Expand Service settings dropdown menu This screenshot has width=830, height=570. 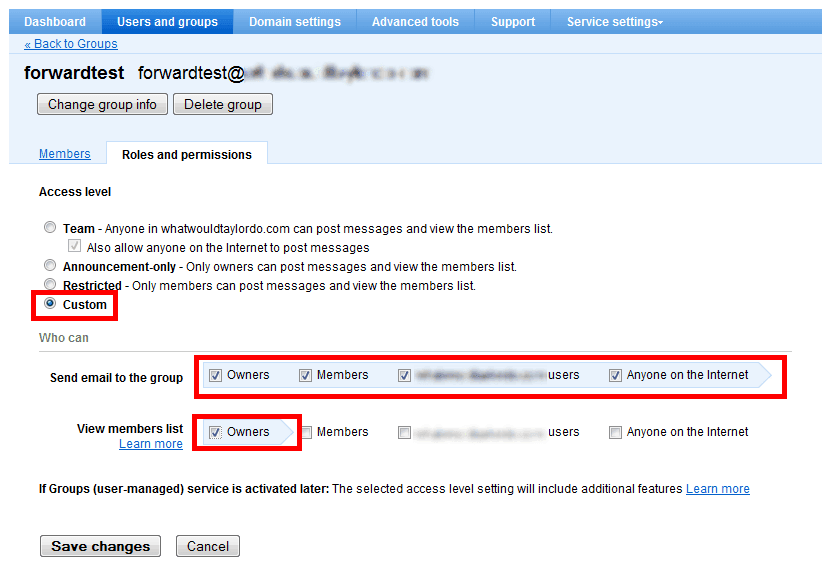pyautogui.click(x=614, y=21)
